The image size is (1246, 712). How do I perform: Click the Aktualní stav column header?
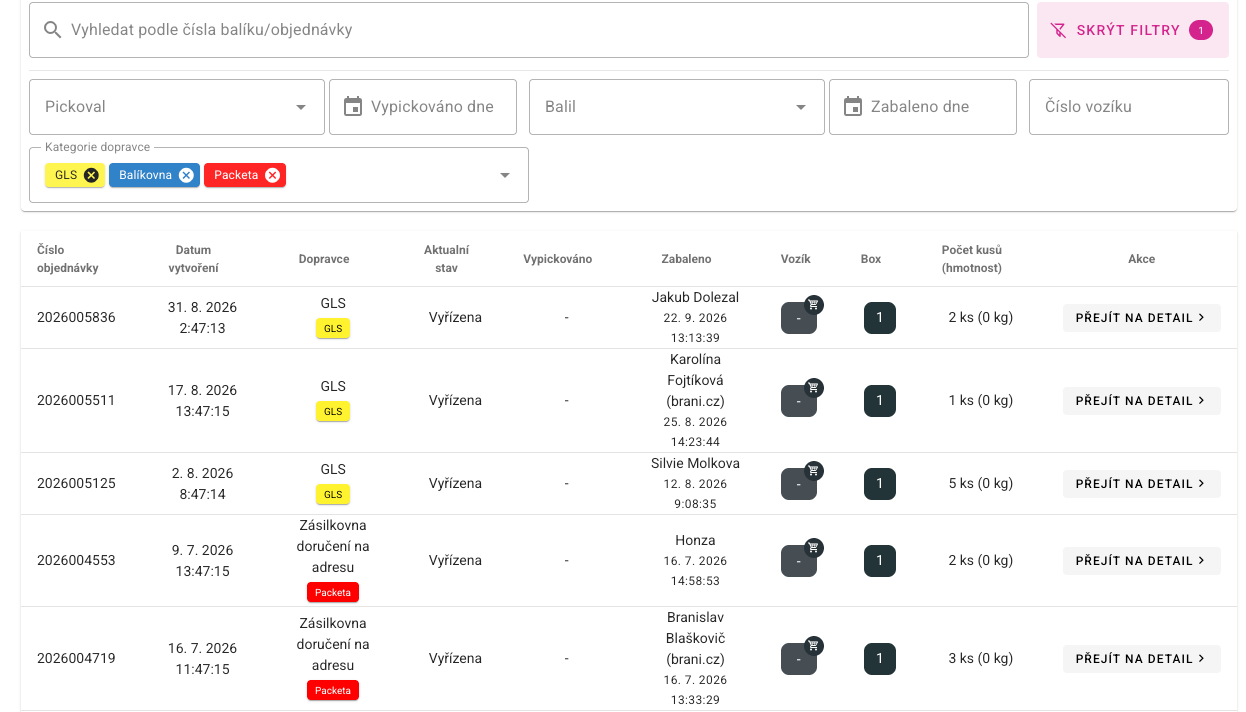[x=446, y=259]
